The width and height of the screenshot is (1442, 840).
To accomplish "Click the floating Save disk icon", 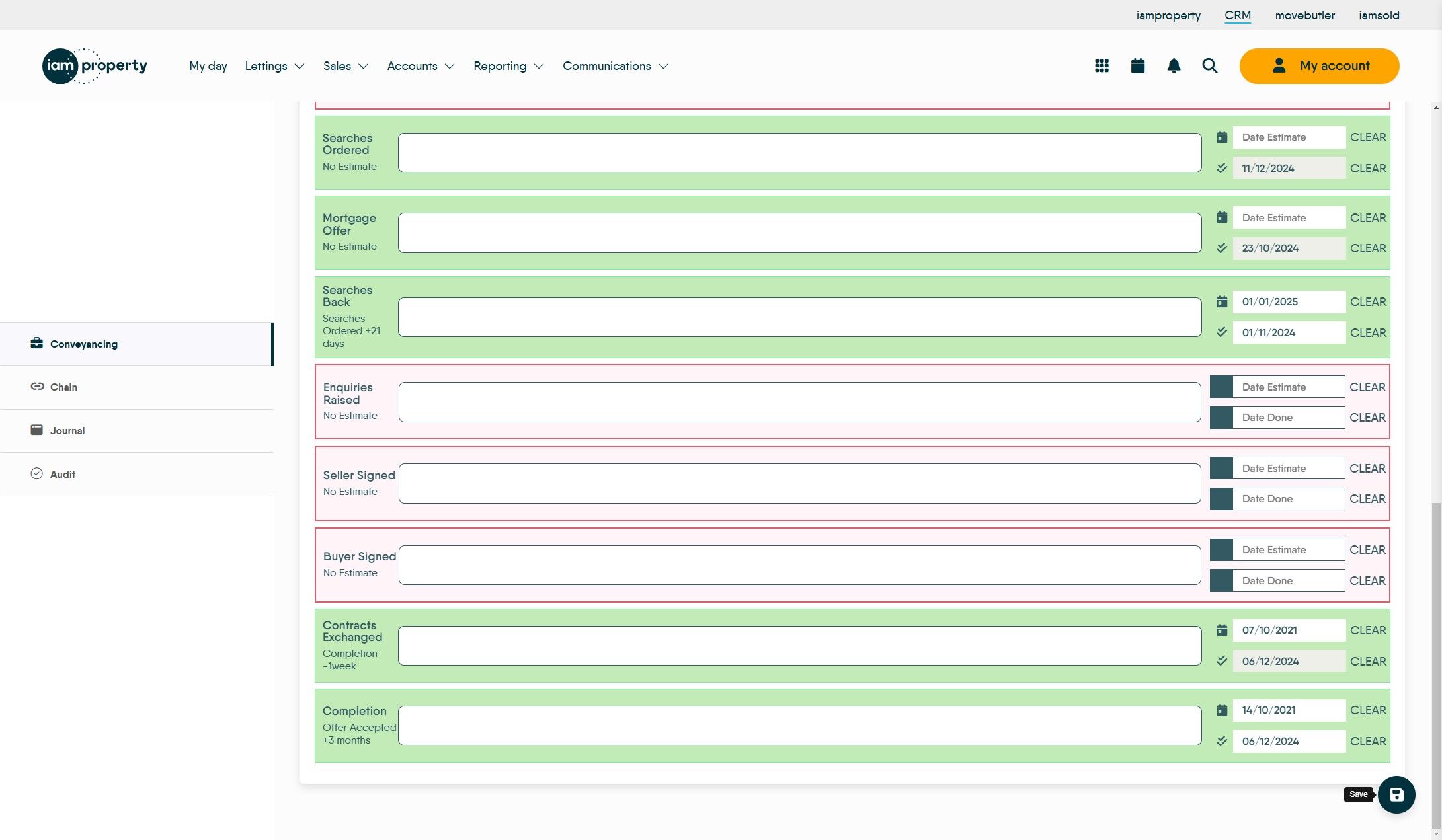I will [x=1396, y=794].
